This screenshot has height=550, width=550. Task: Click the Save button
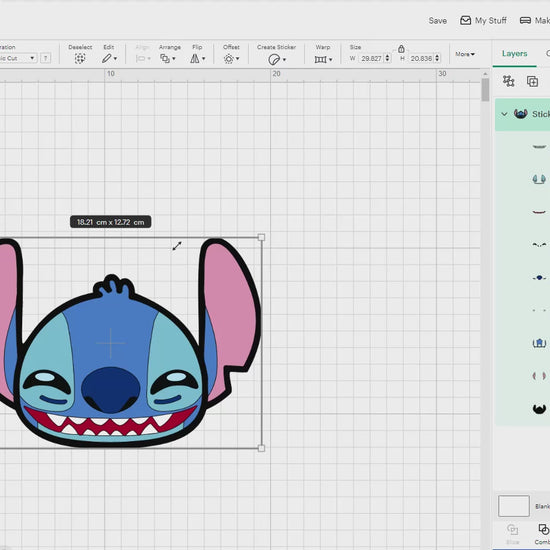437,21
